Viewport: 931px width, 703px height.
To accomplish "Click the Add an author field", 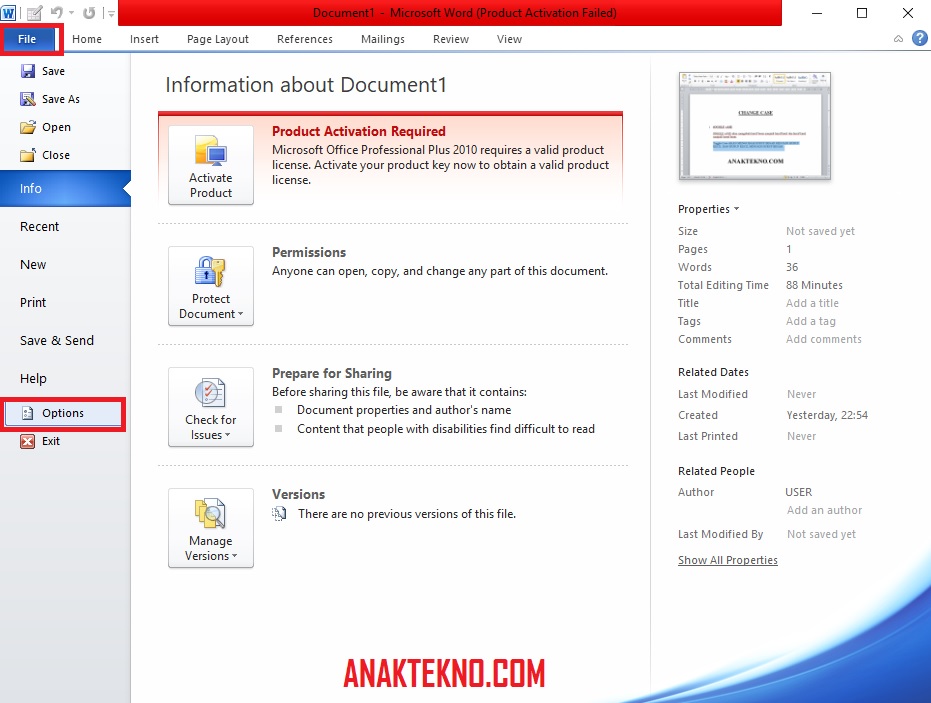I will tap(824, 510).
